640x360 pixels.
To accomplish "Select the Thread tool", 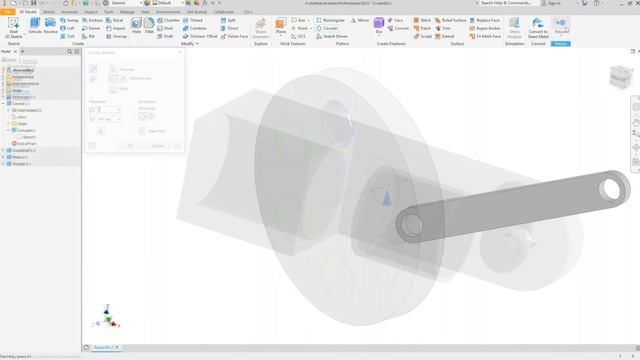I will [x=193, y=20].
